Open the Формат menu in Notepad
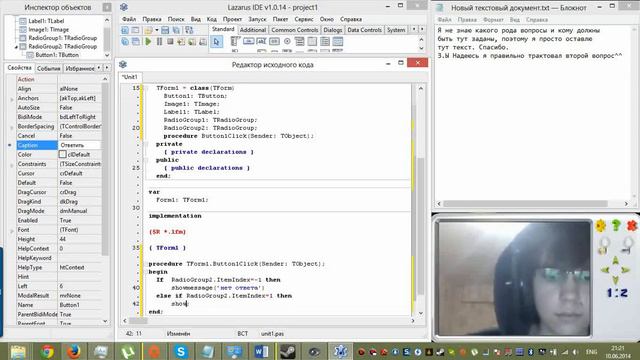Viewport: 640px width, 360px height. [x=493, y=20]
